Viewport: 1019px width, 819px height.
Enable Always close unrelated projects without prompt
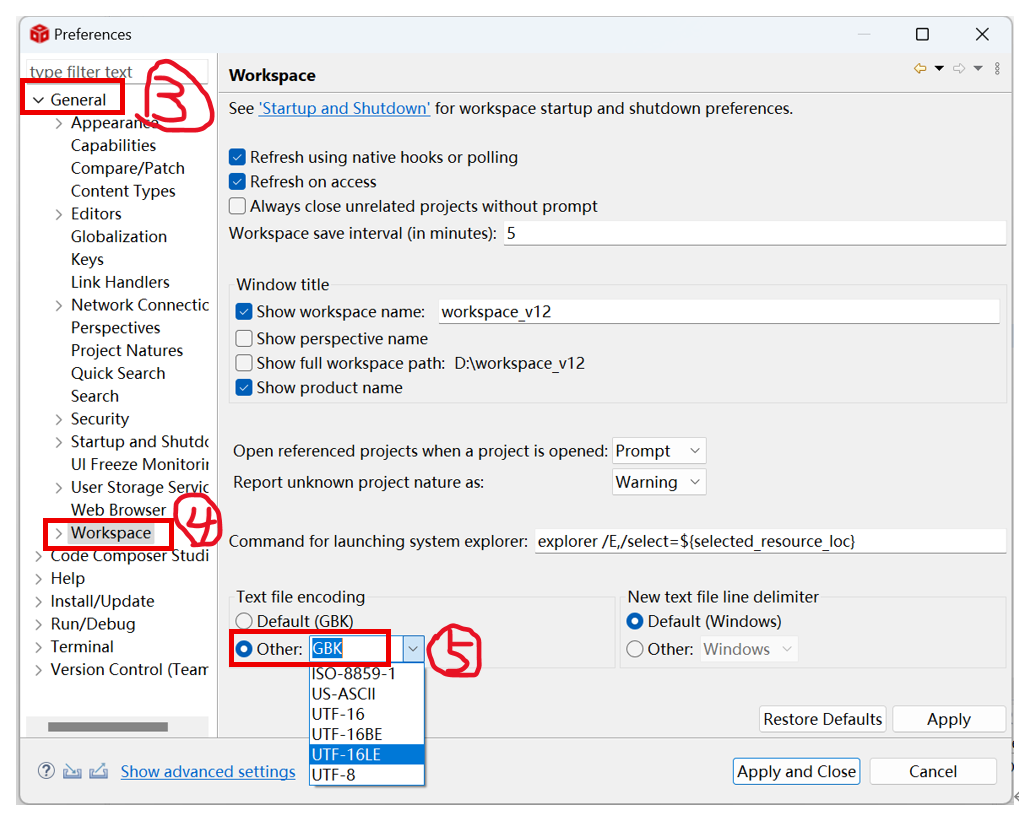pyautogui.click(x=238, y=206)
